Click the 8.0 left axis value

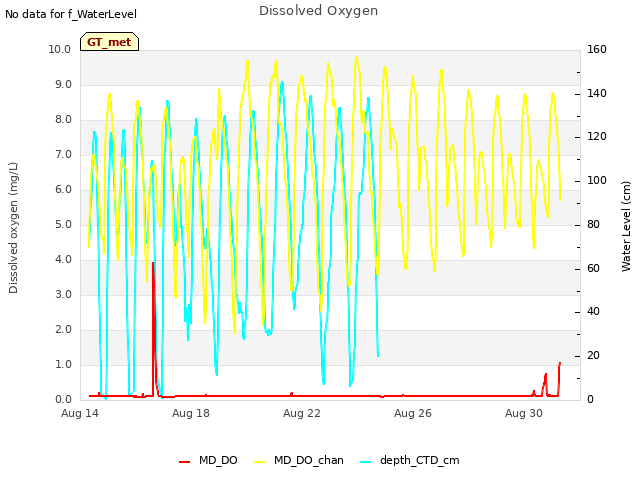(x=63, y=120)
